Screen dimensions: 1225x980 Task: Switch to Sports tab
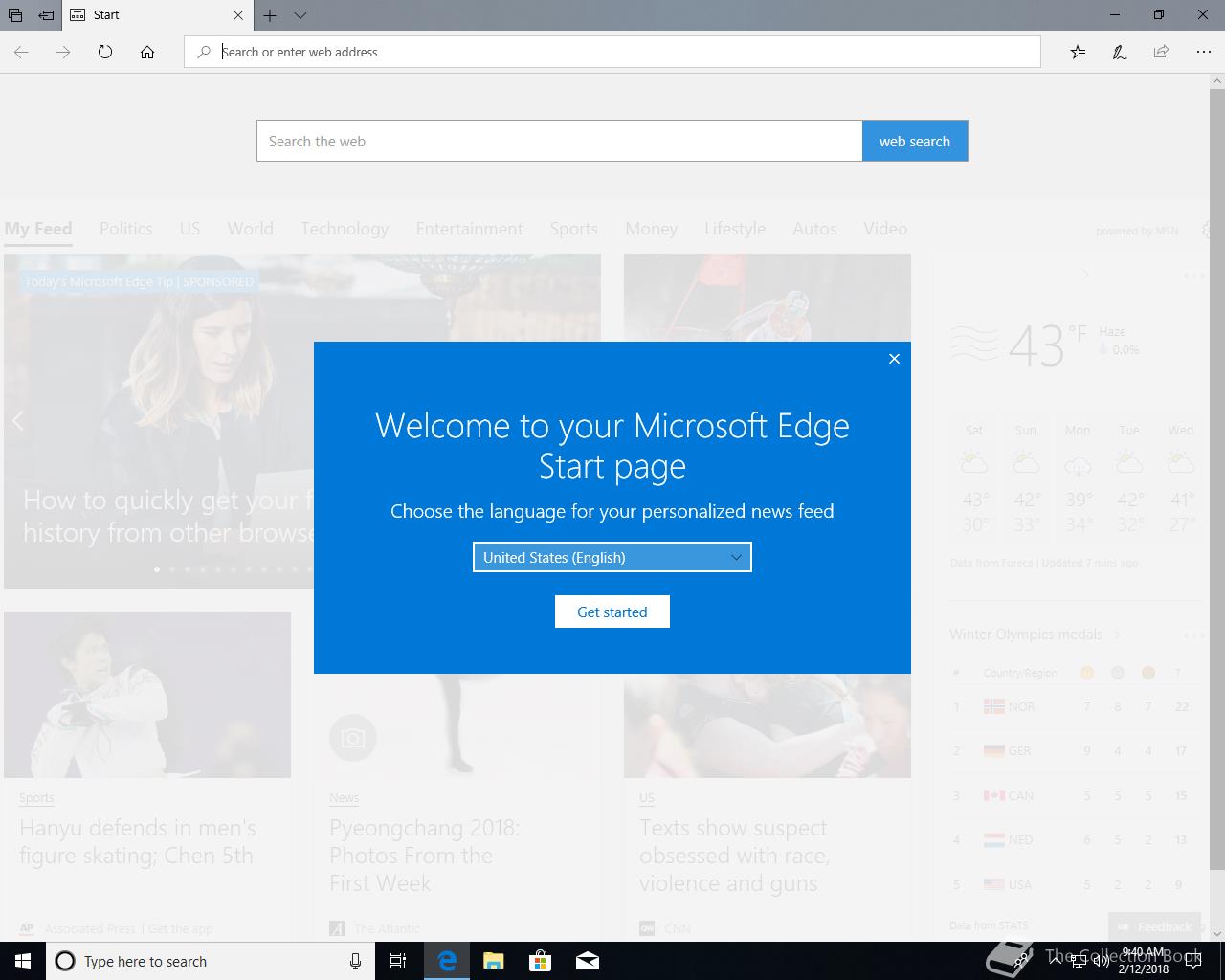click(x=573, y=229)
